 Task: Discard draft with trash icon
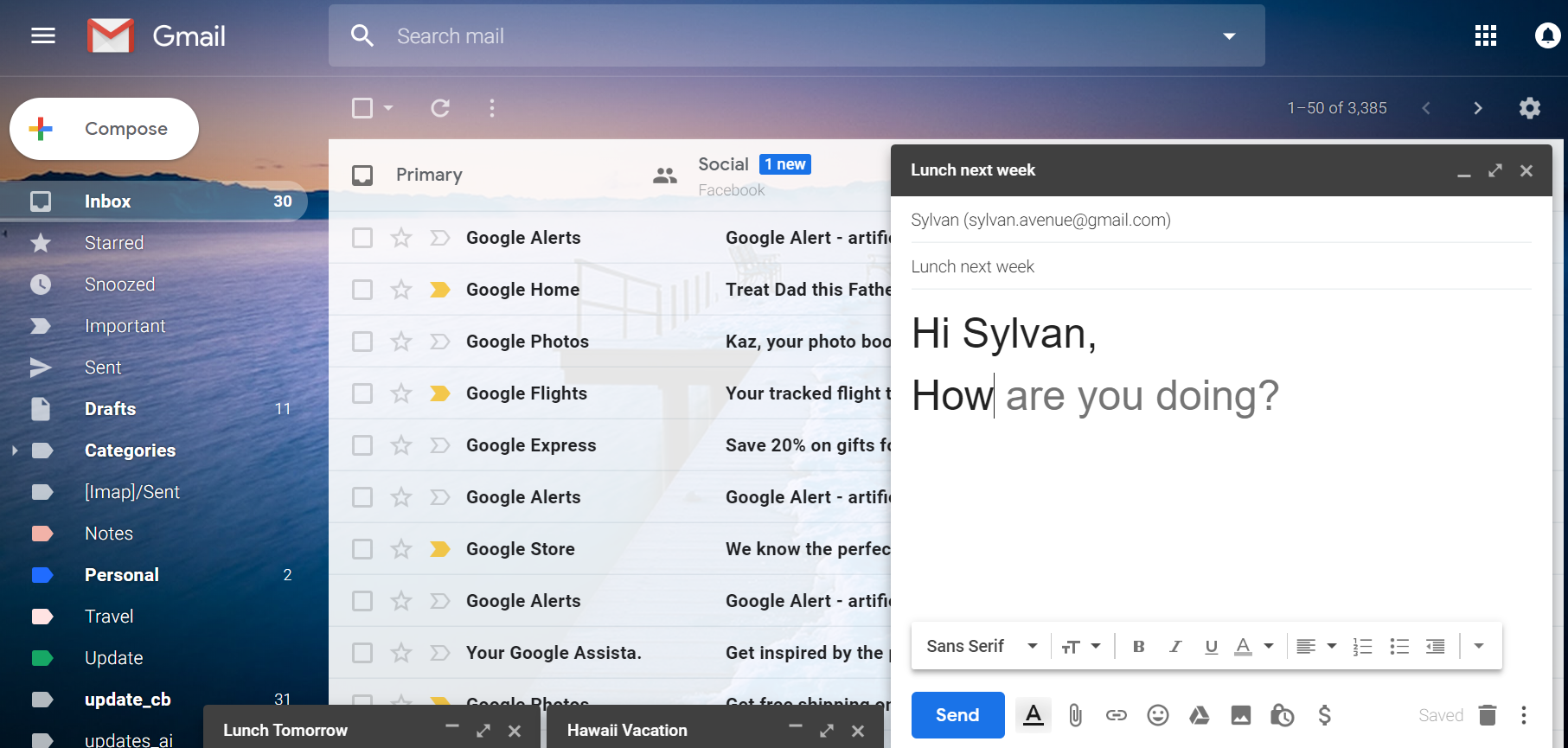tap(1488, 715)
